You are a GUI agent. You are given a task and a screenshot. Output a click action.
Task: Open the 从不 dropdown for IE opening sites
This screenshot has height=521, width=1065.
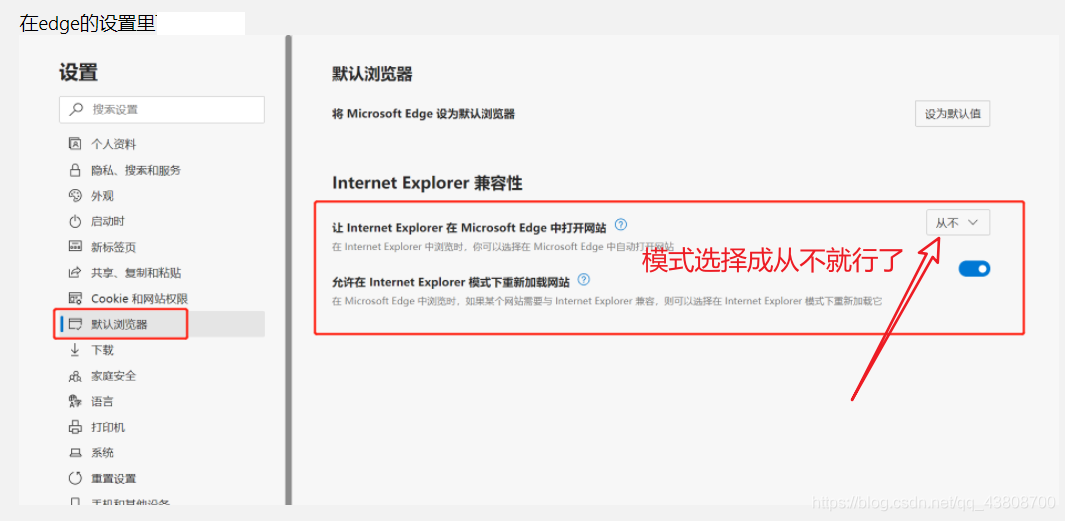(x=958, y=222)
